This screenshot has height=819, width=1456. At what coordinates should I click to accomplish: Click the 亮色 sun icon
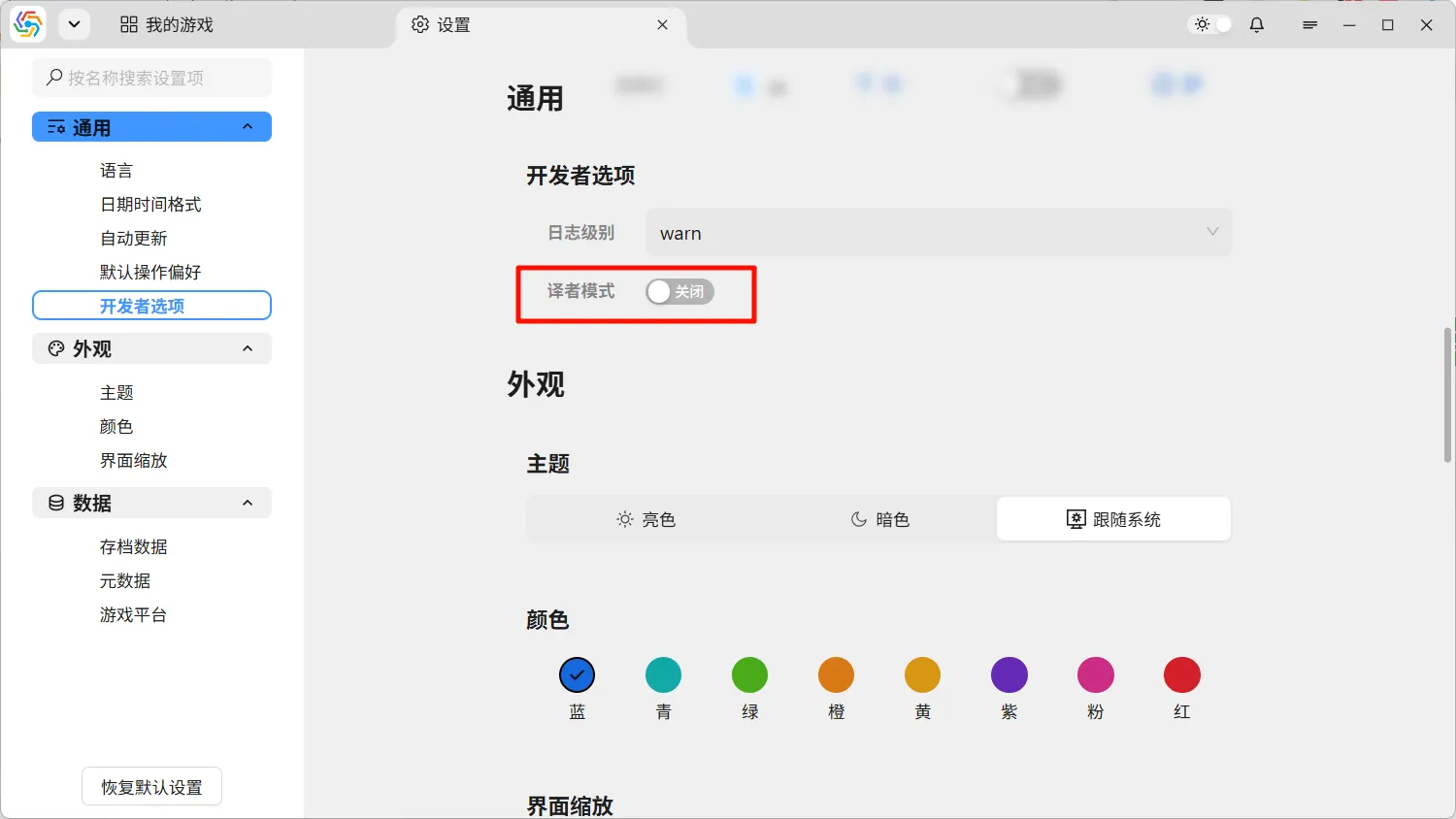pos(625,520)
